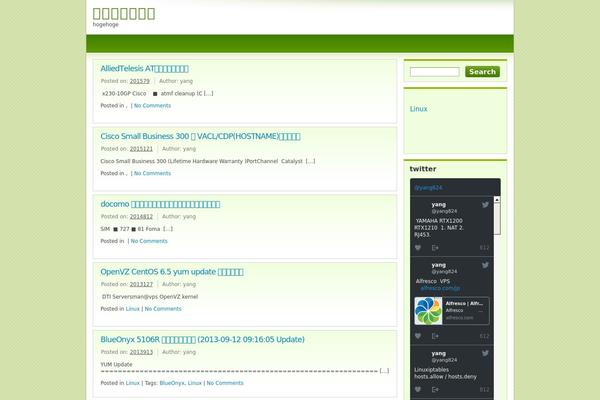Click the blog site title heading

tap(124, 13)
